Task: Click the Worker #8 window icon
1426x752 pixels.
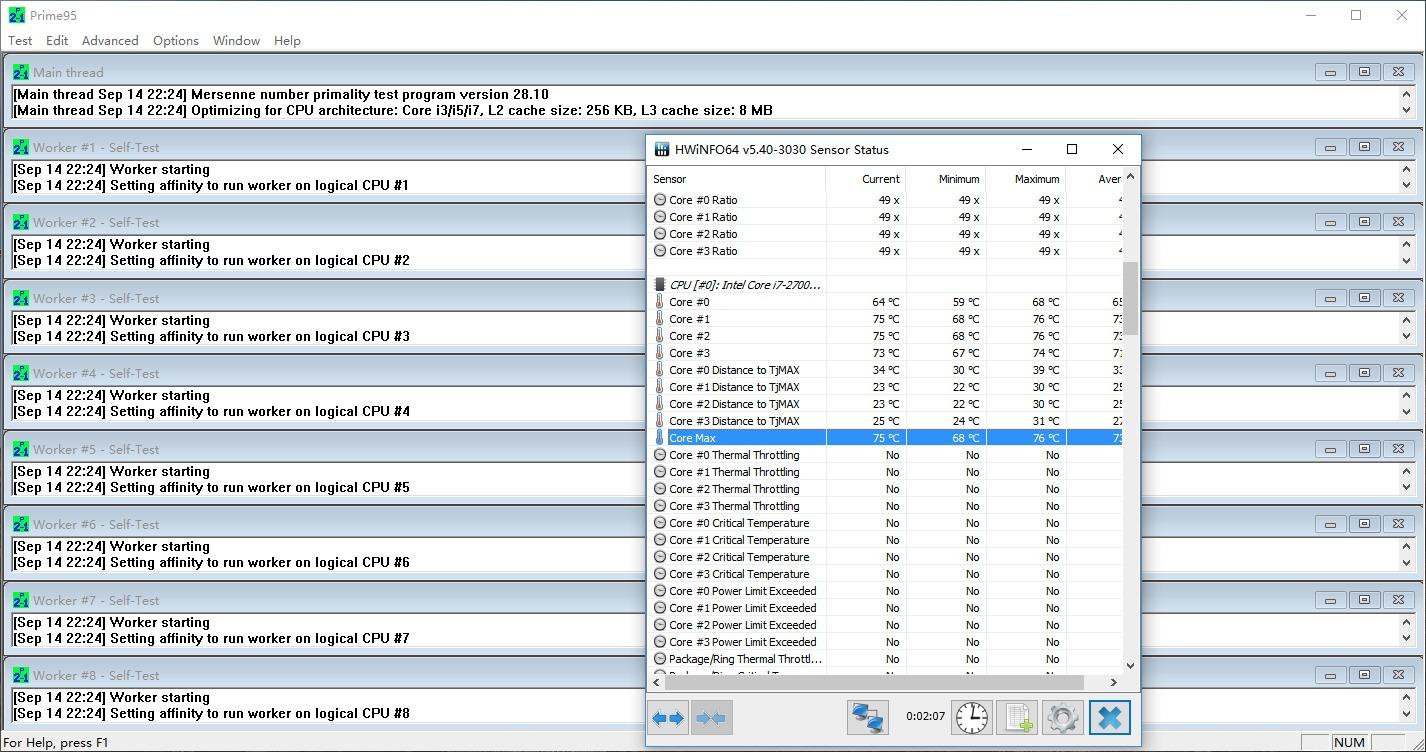Action: 21,675
